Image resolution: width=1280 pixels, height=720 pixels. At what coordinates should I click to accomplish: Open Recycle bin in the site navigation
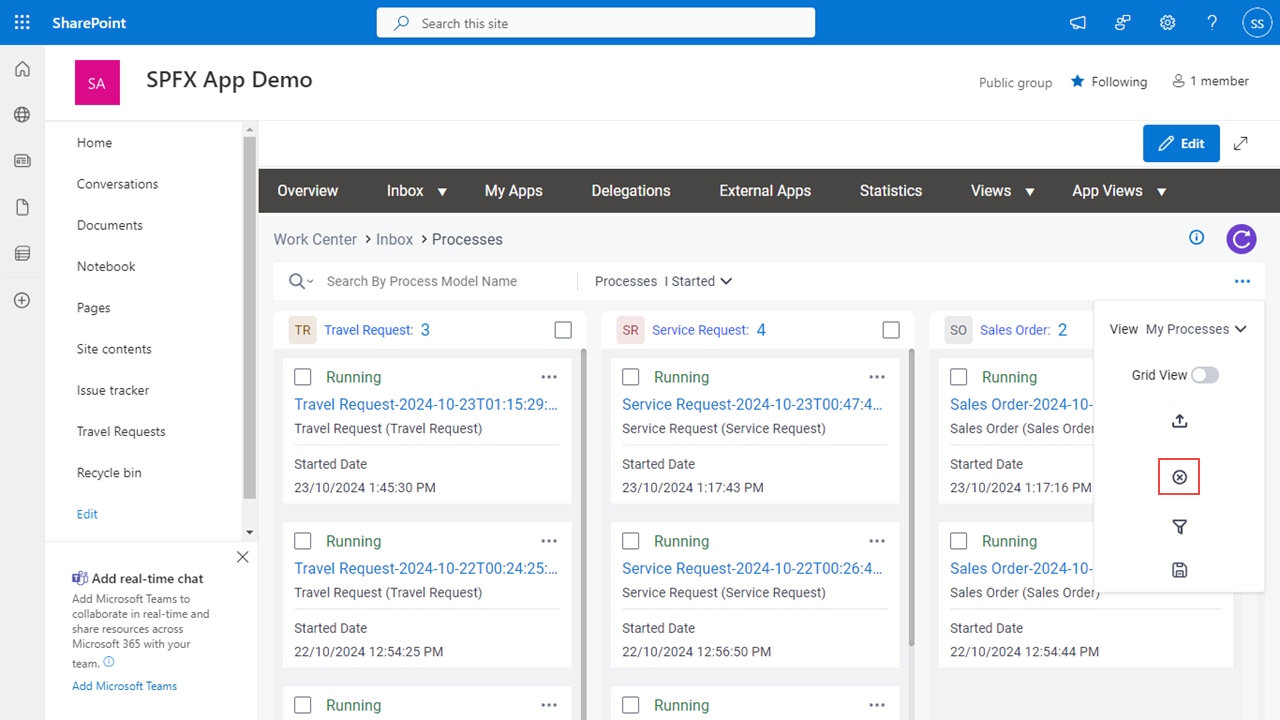(109, 472)
